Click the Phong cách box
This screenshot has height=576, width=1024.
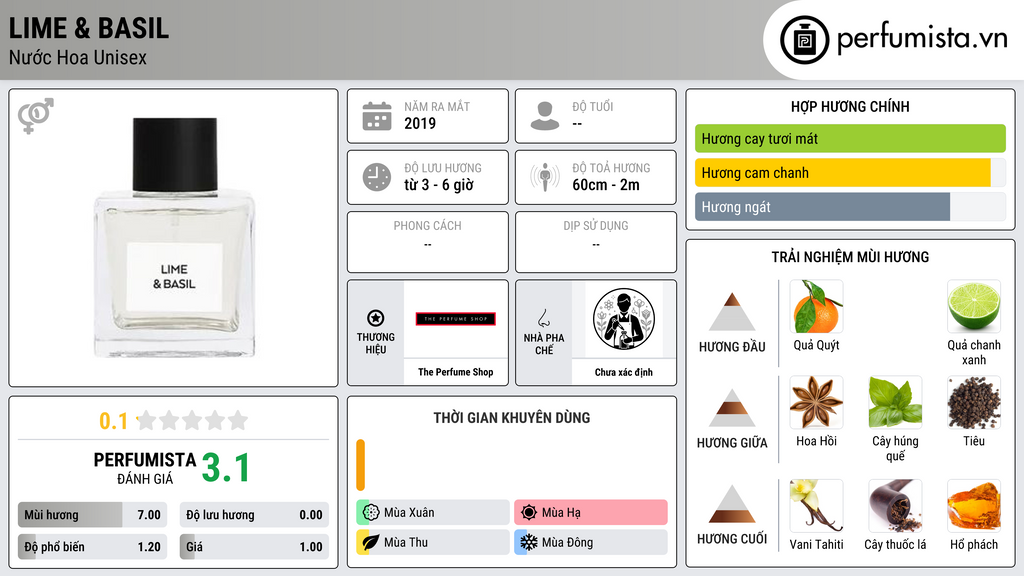(x=428, y=242)
